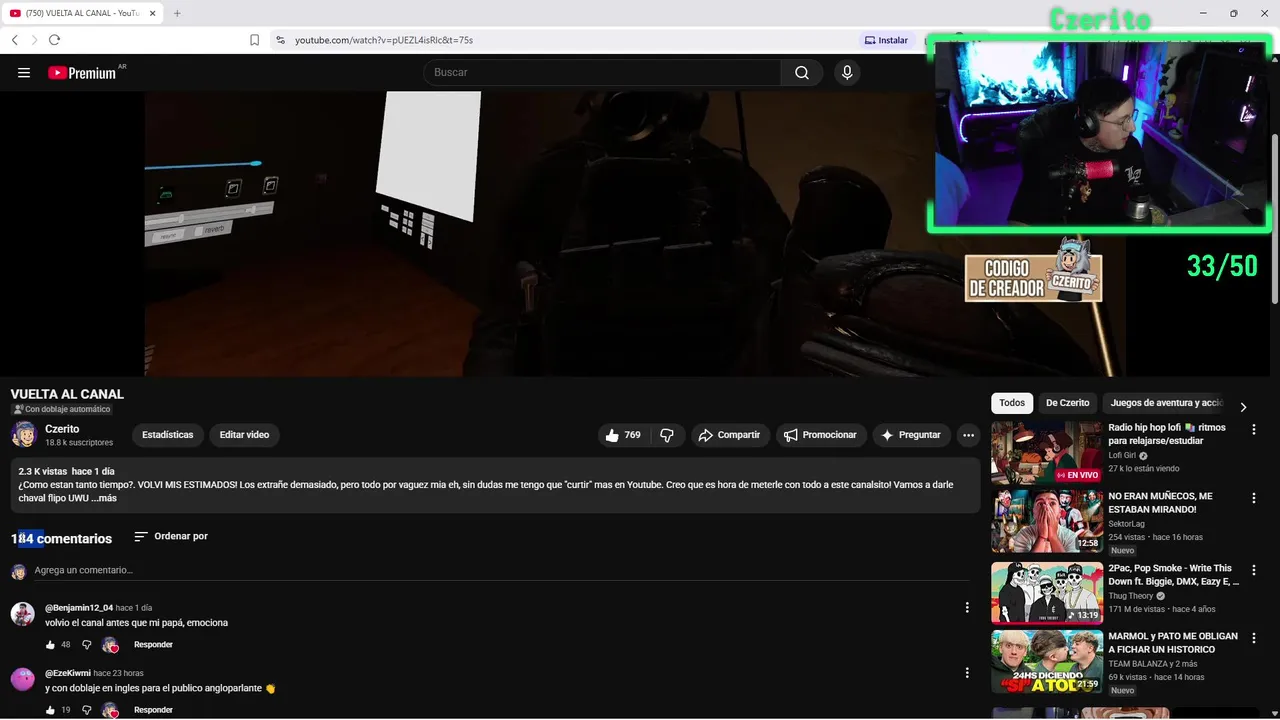Image resolution: width=1280 pixels, height=720 pixels.
Task: Open options for EzeKiwmi's comment
Action: (967, 673)
